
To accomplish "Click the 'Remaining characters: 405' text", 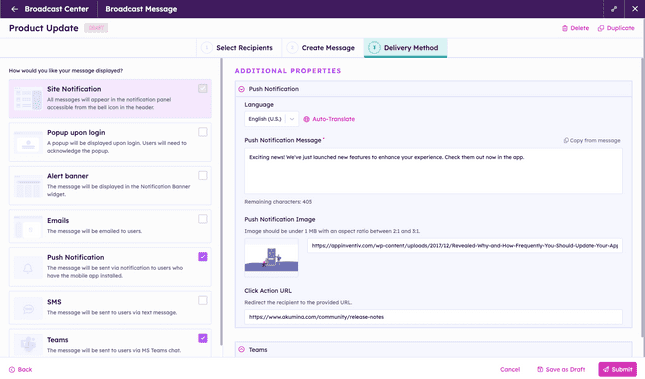I will pyautogui.click(x=278, y=202).
